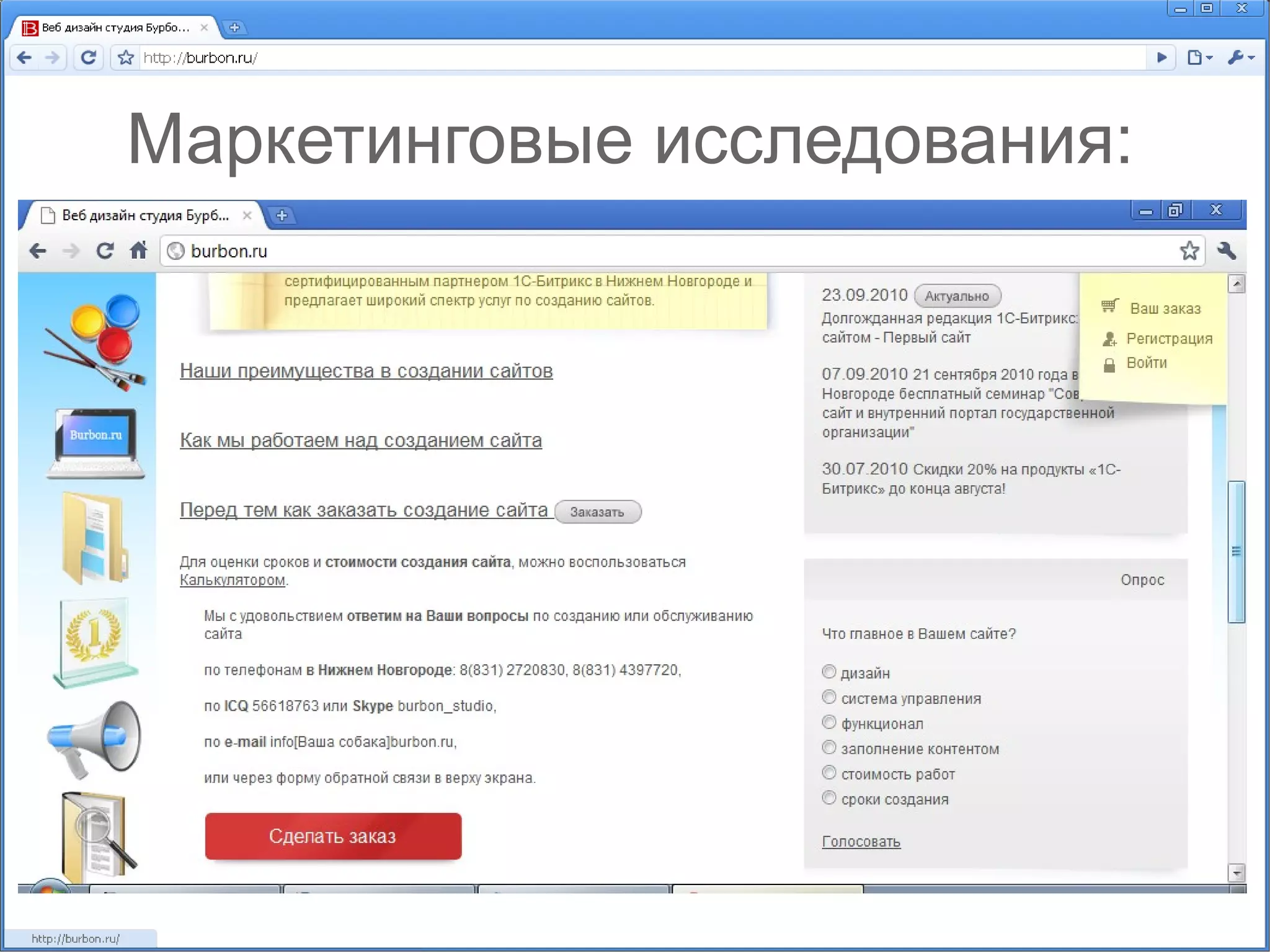This screenshot has height=952, width=1270.
Task: Click shopping cart icon
Action: (1109, 306)
